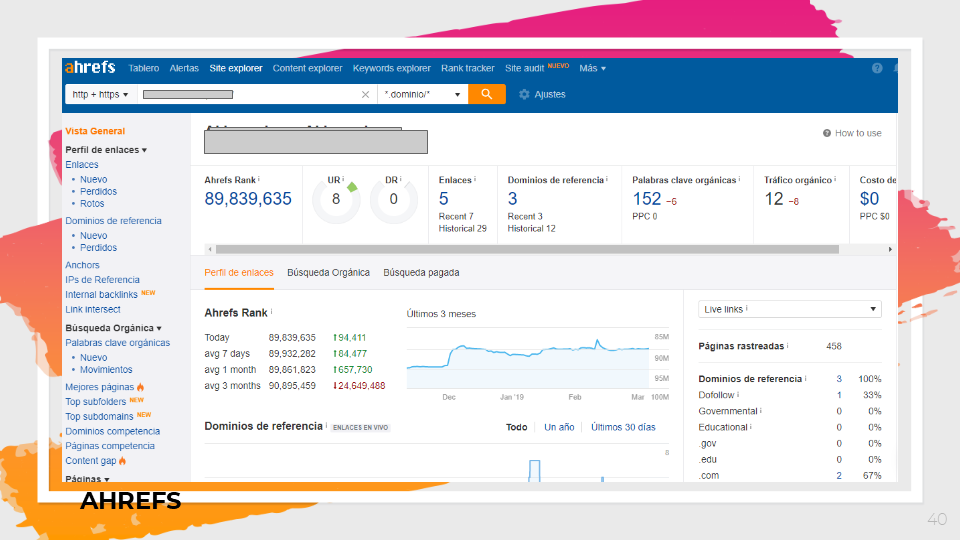Click Dominios de referencia count 3
Screen dimensions: 960x540
click(x=512, y=199)
